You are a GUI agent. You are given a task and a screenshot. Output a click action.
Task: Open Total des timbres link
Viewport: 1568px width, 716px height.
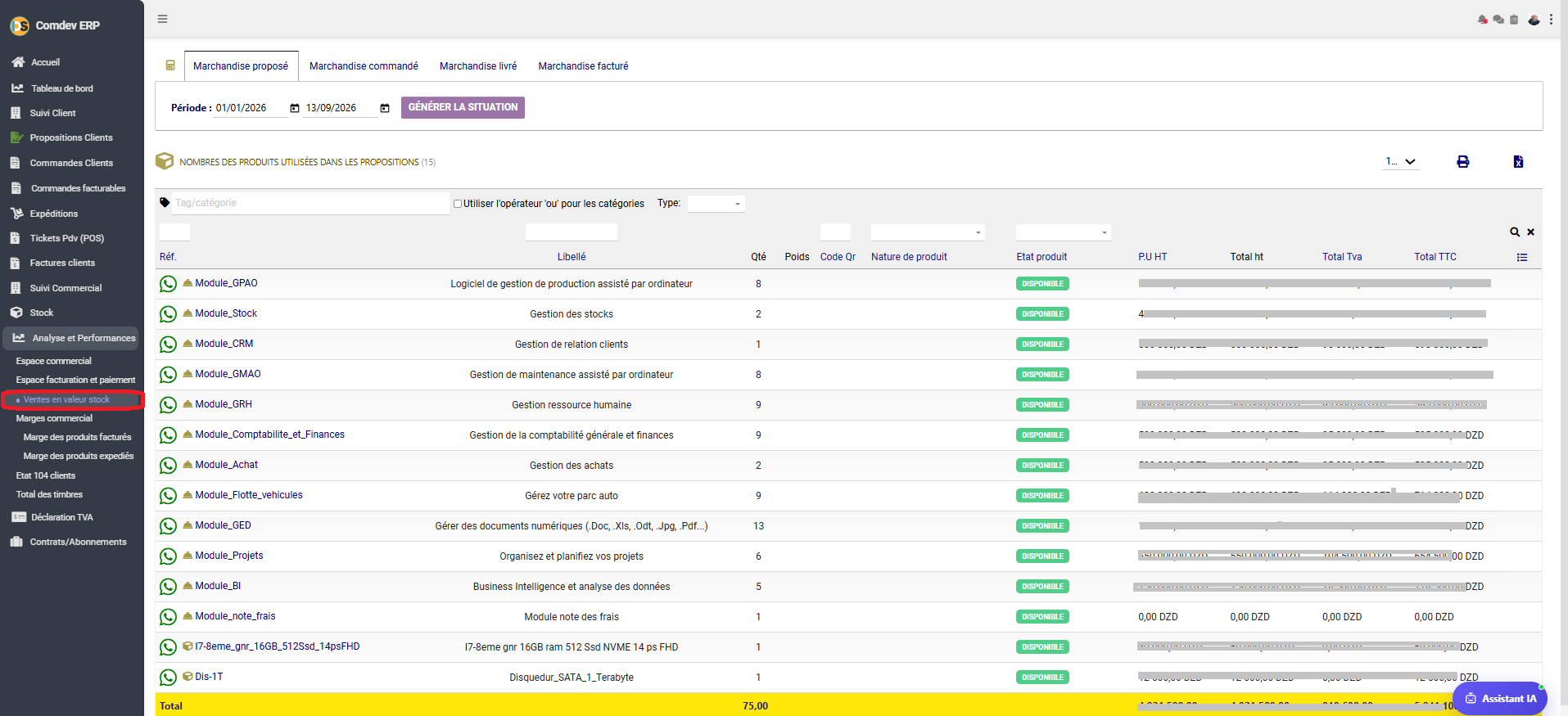[49, 494]
